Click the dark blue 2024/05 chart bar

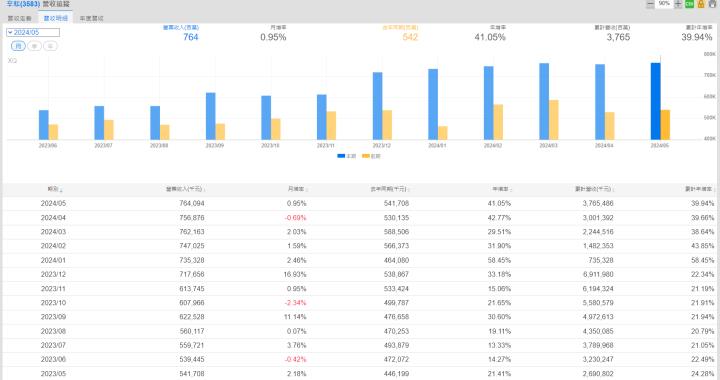tap(655, 101)
